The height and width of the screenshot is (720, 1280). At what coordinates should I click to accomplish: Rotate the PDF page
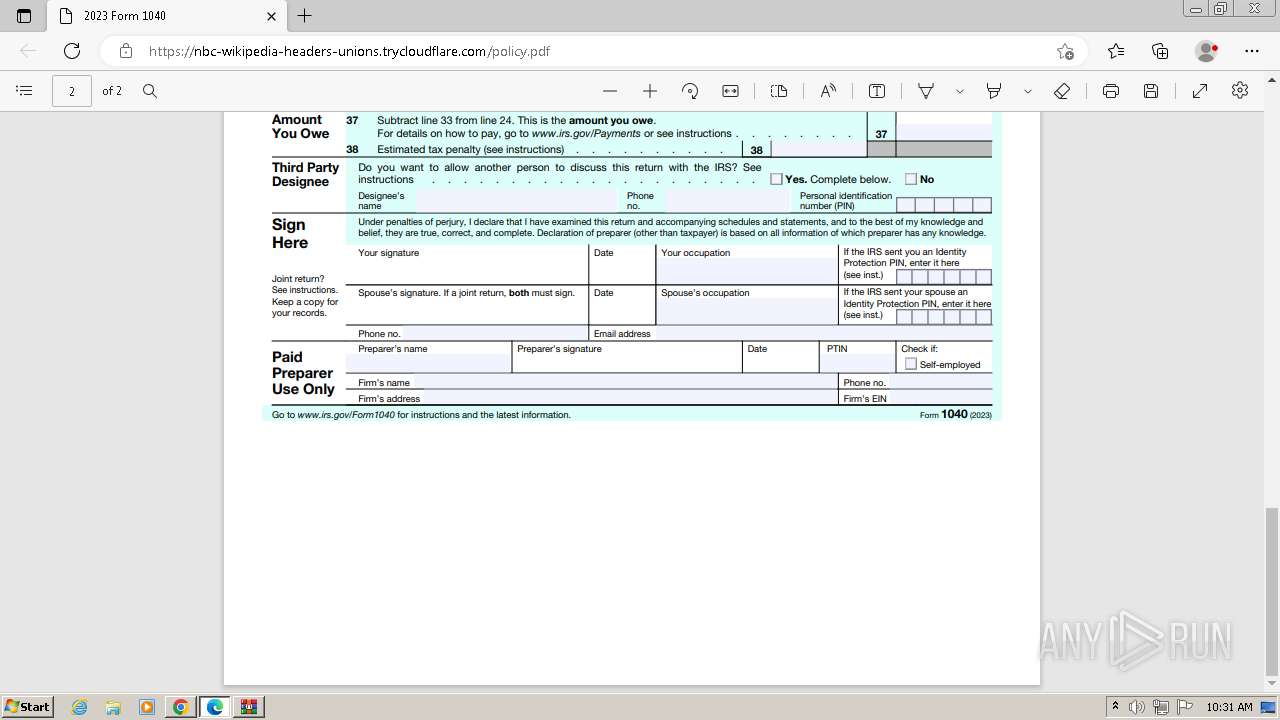[690, 91]
